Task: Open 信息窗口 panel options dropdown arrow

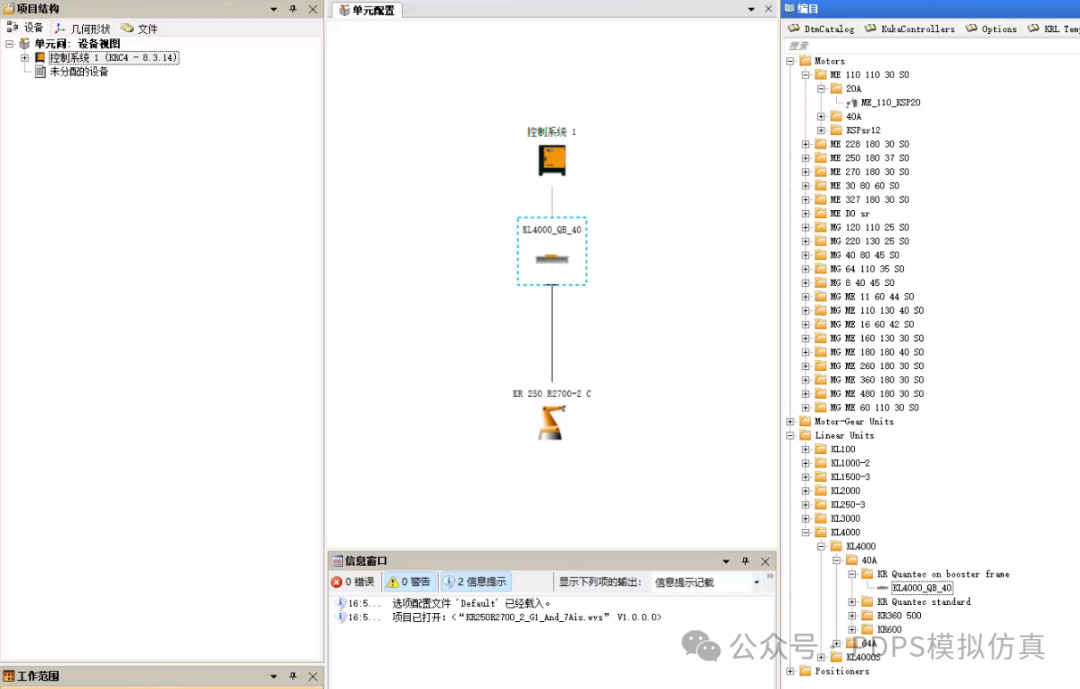Action: click(x=726, y=562)
